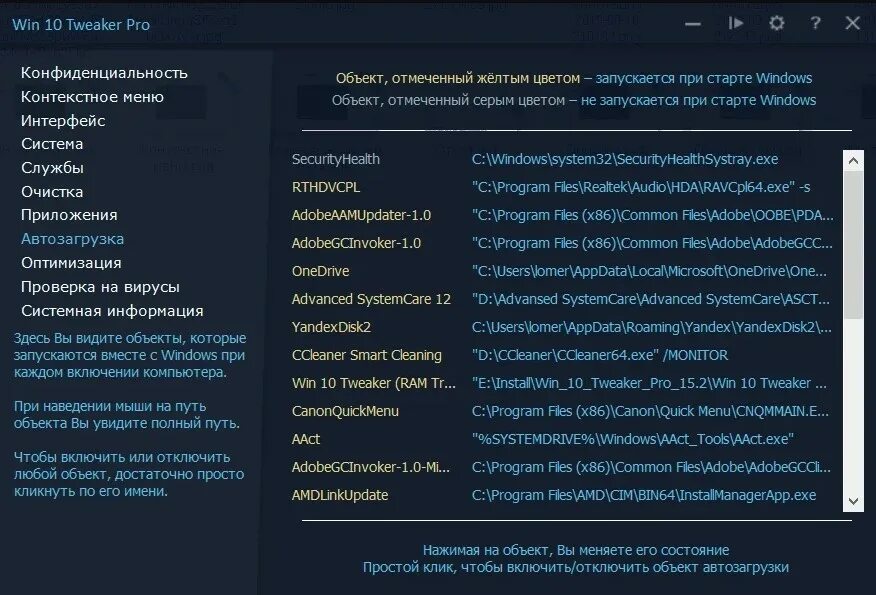Open the Контекстное меню section
The width and height of the screenshot is (876, 595).
point(92,97)
